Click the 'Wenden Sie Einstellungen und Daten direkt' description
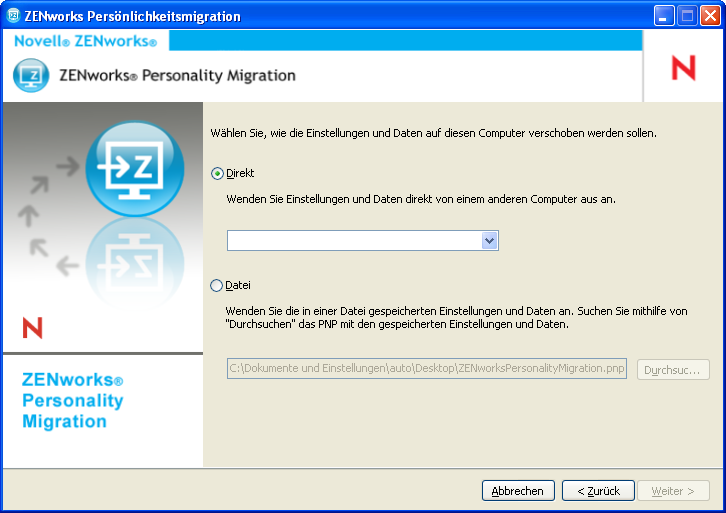Image resolution: width=726 pixels, height=513 pixels. [421, 200]
